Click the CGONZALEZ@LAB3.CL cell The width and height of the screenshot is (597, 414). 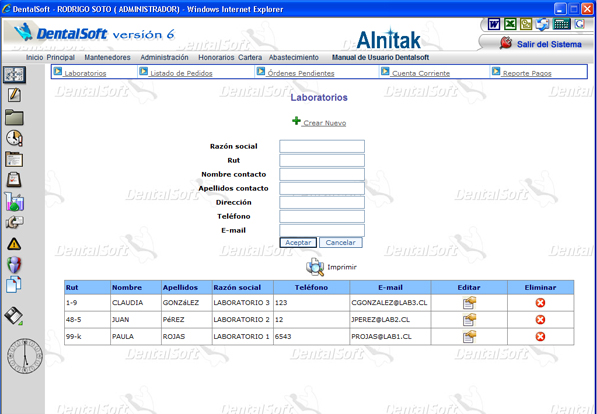[x=390, y=303]
